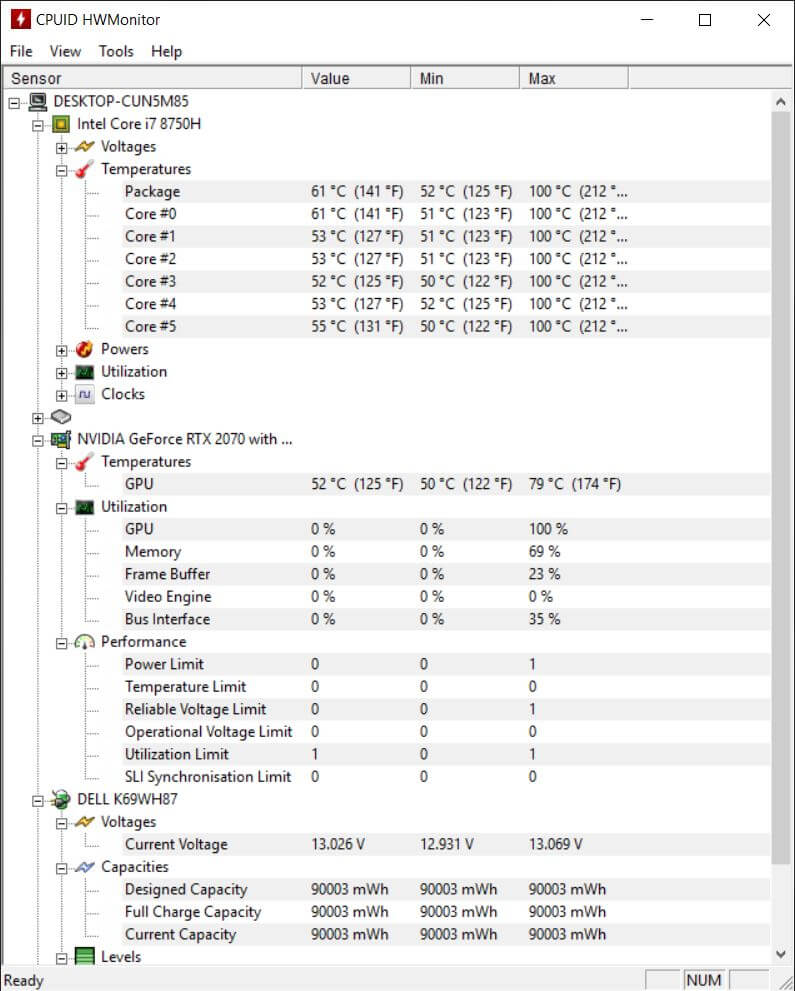
Task: Click the unnamed hard drive icon
Action: [61, 417]
